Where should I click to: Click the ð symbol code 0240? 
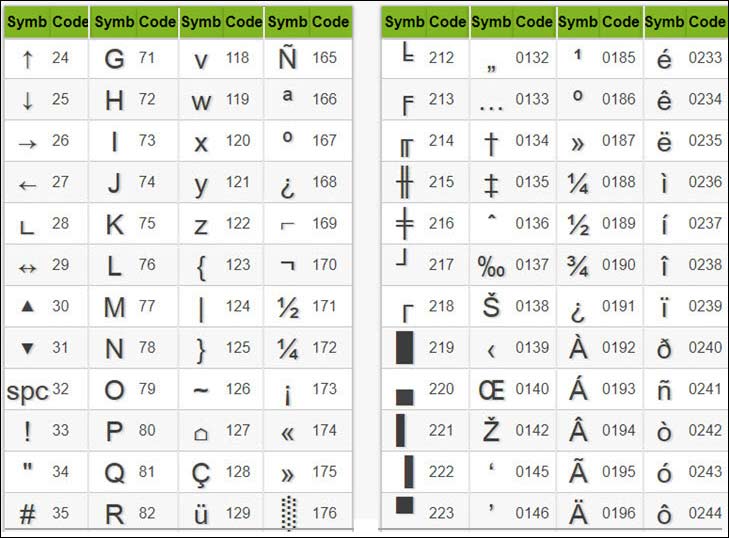664,348
